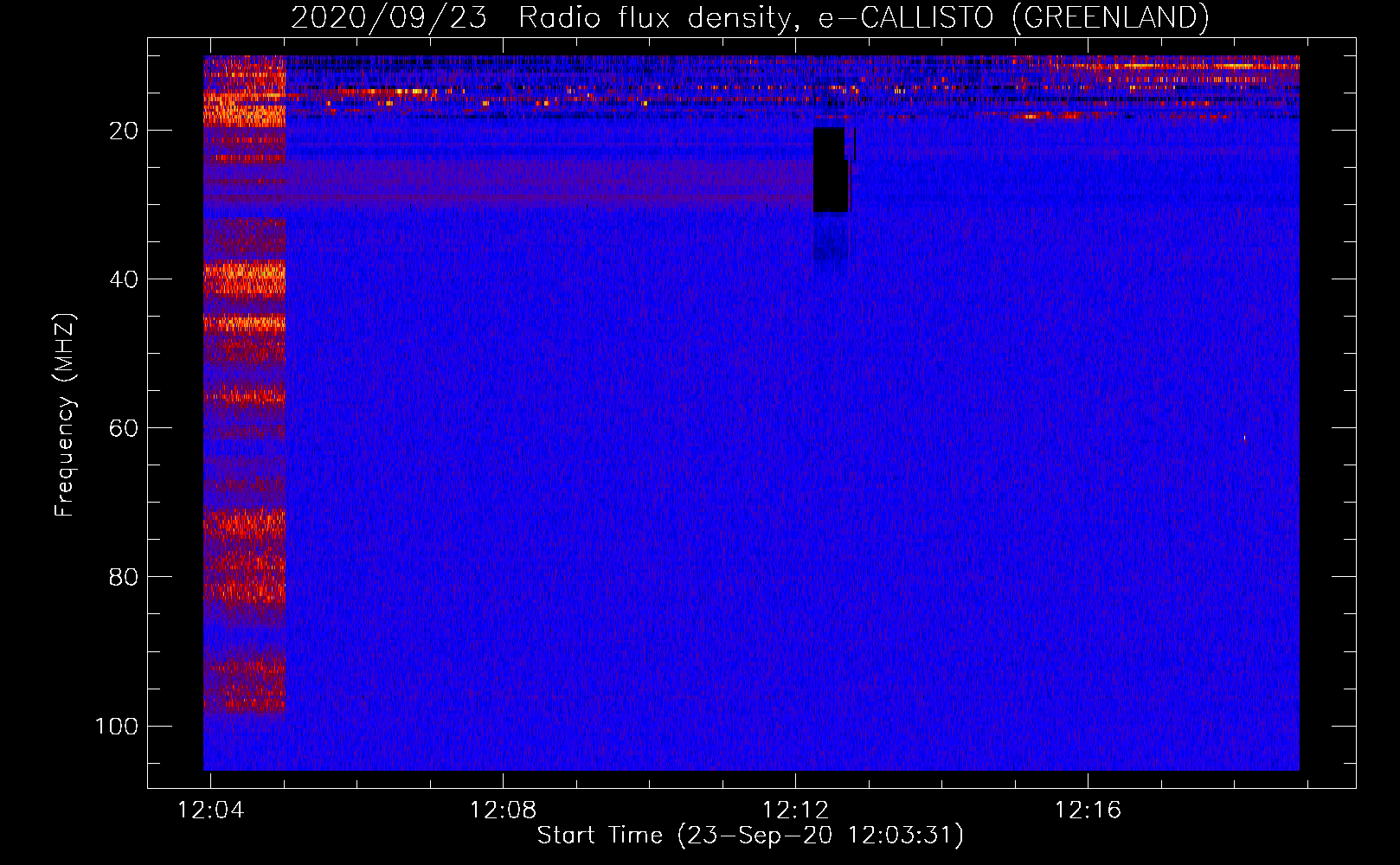The image size is (1400, 865).
Task: Click the 20 frequency tick label
Action: [x=124, y=131]
